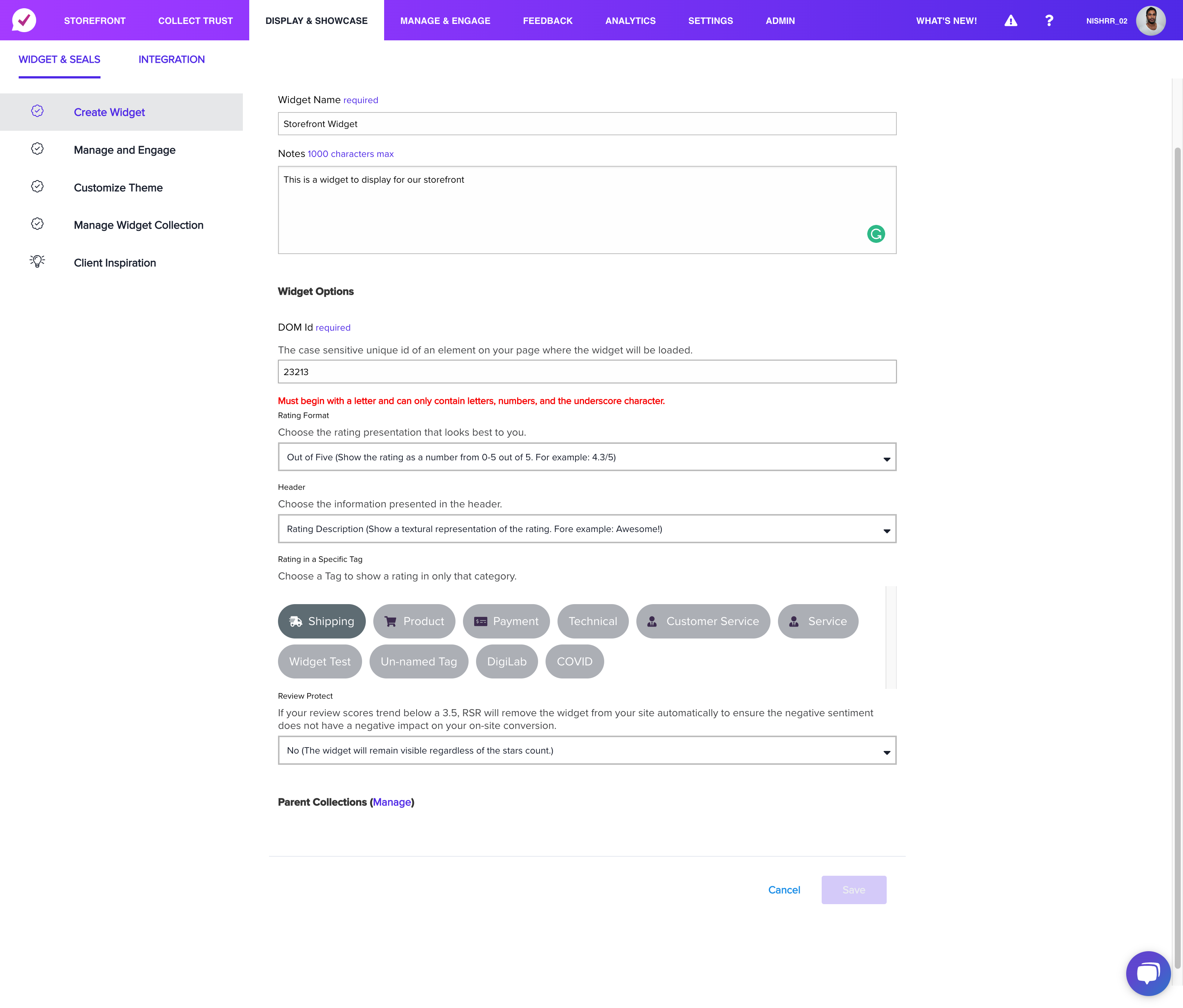Click the Save button

(x=853, y=890)
